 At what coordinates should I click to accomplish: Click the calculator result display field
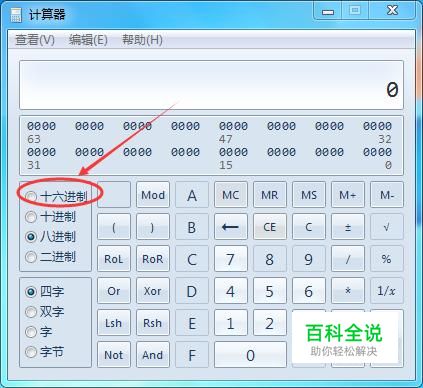coord(211,85)
